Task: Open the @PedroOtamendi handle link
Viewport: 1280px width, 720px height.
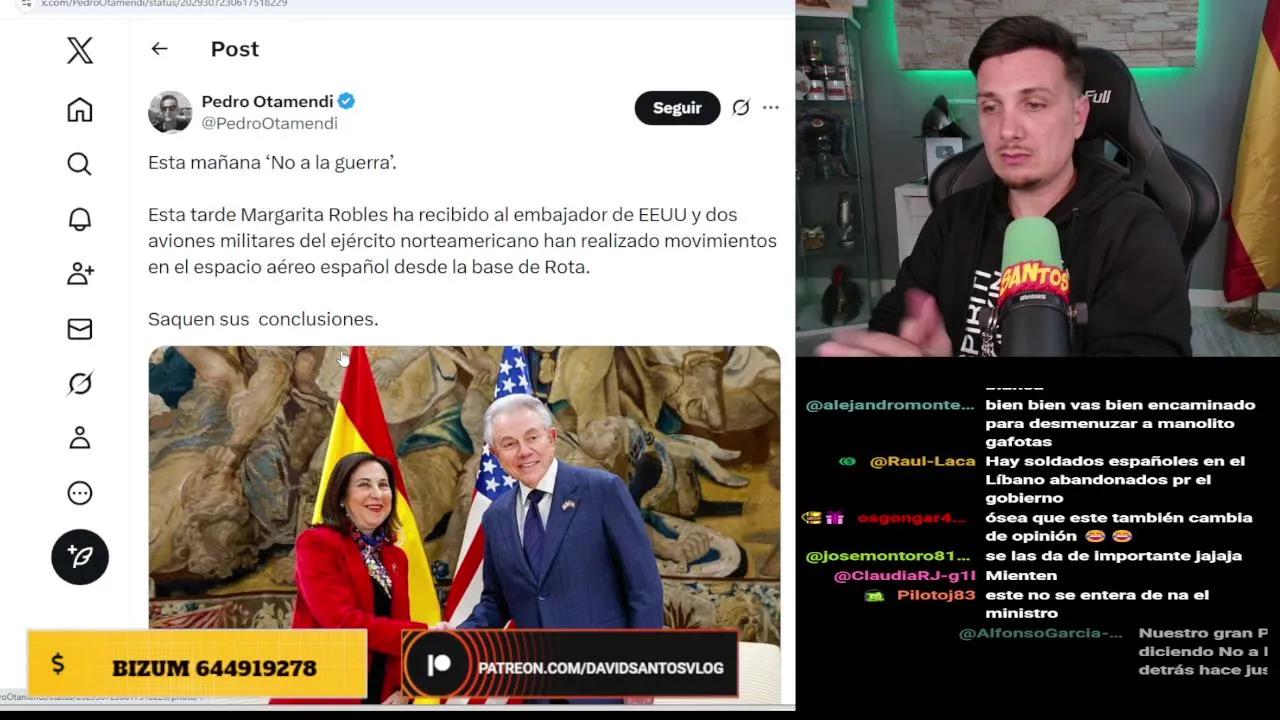Action: [270, 123]
